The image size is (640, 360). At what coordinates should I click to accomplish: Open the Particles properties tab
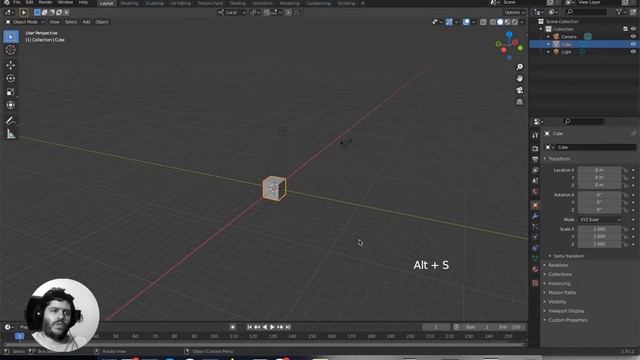pyautogui.click(x=535, y=227)
